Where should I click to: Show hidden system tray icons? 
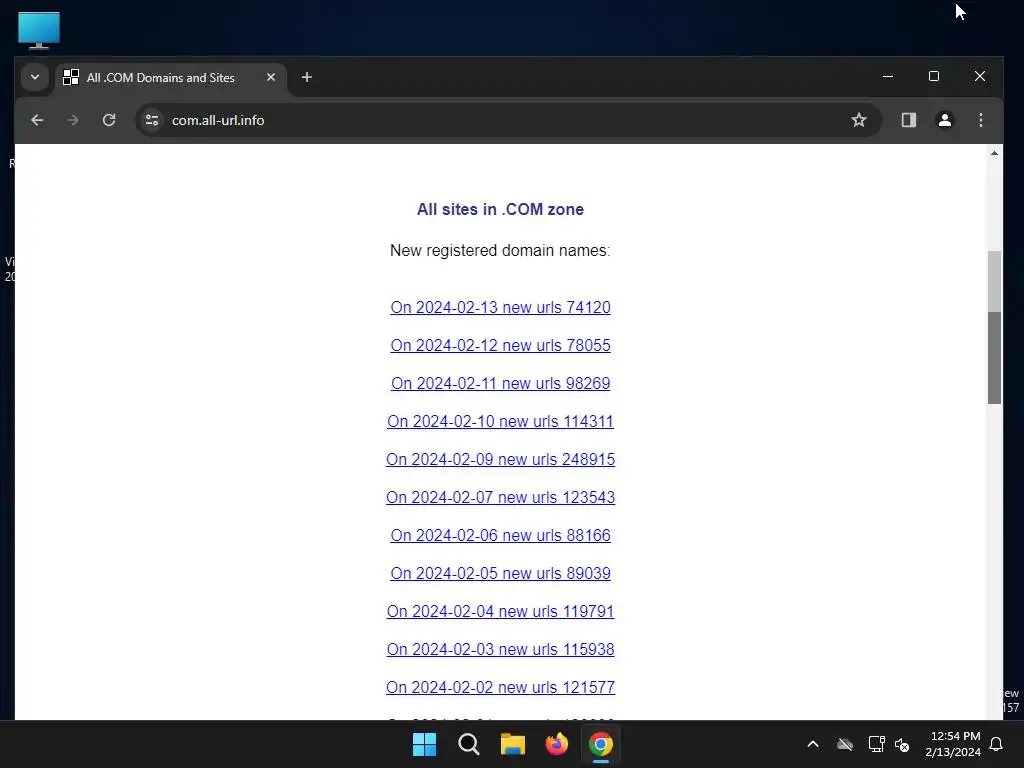[813, 744]
